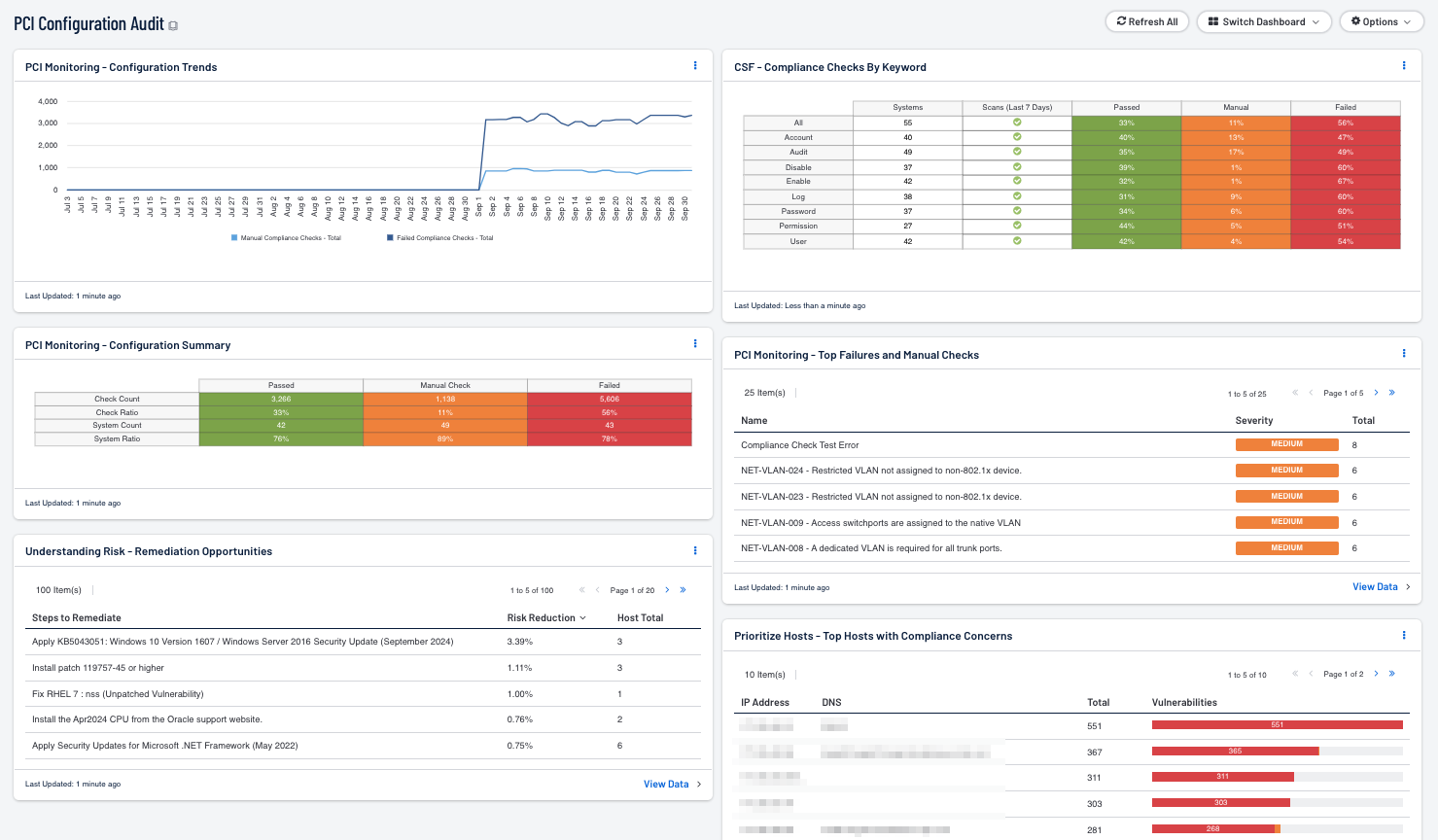The width and height of the screenshot is (1438, 840).
Task: Open kebab menu of Configuration Summary panel
Action: [694, 344]
